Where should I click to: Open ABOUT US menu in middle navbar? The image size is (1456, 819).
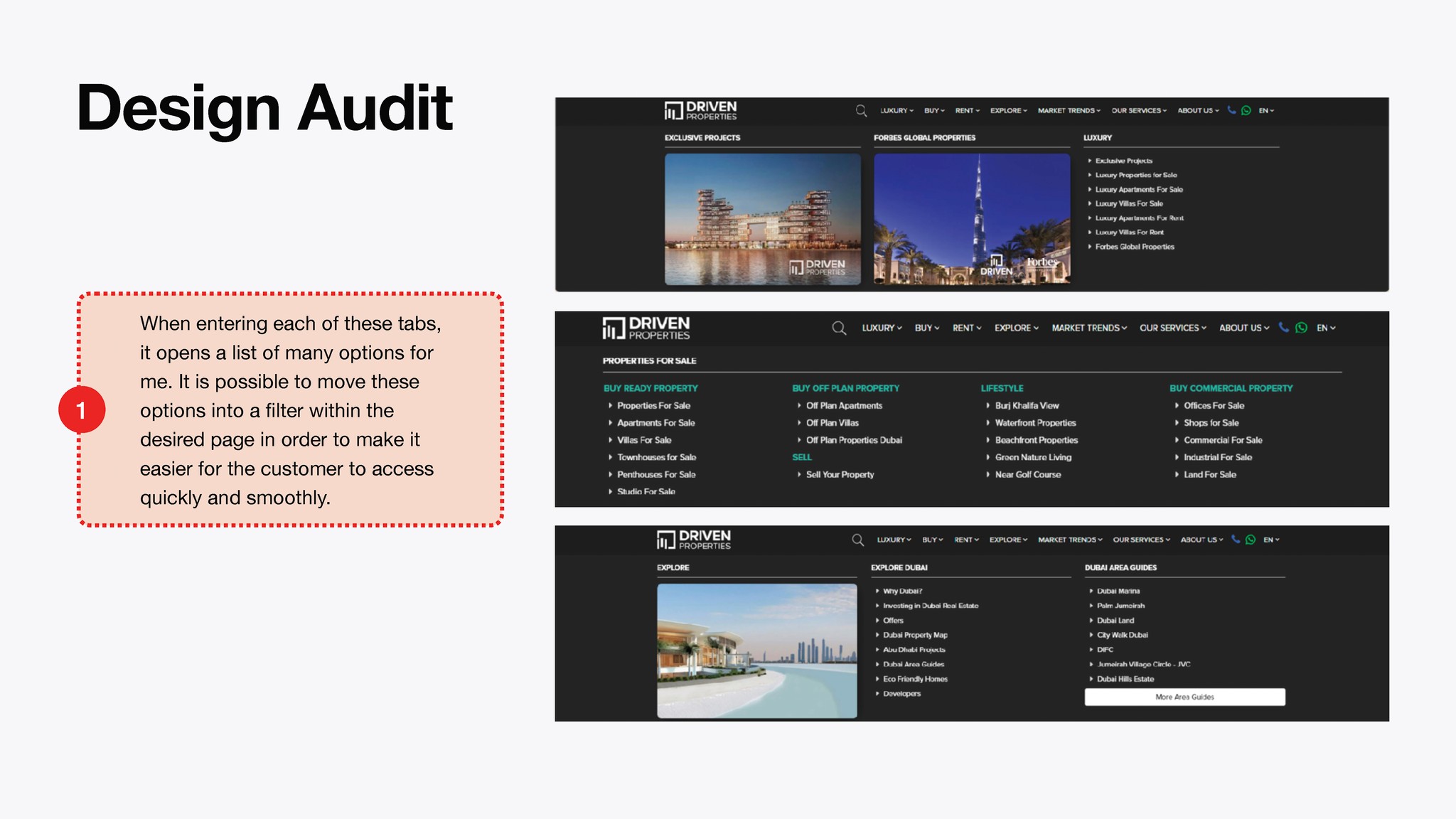tap(1243, 328)
